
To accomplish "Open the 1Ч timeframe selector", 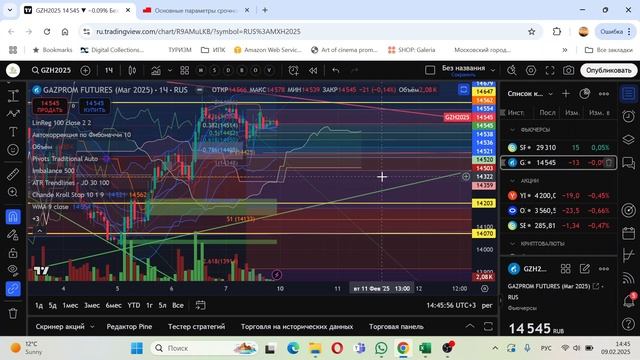I will tap(109, 70).
